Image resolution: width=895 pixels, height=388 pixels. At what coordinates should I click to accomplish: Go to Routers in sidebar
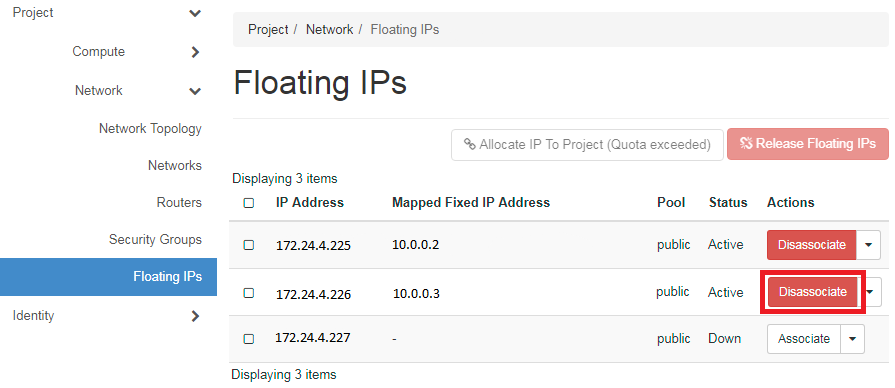tap(179, 203)
